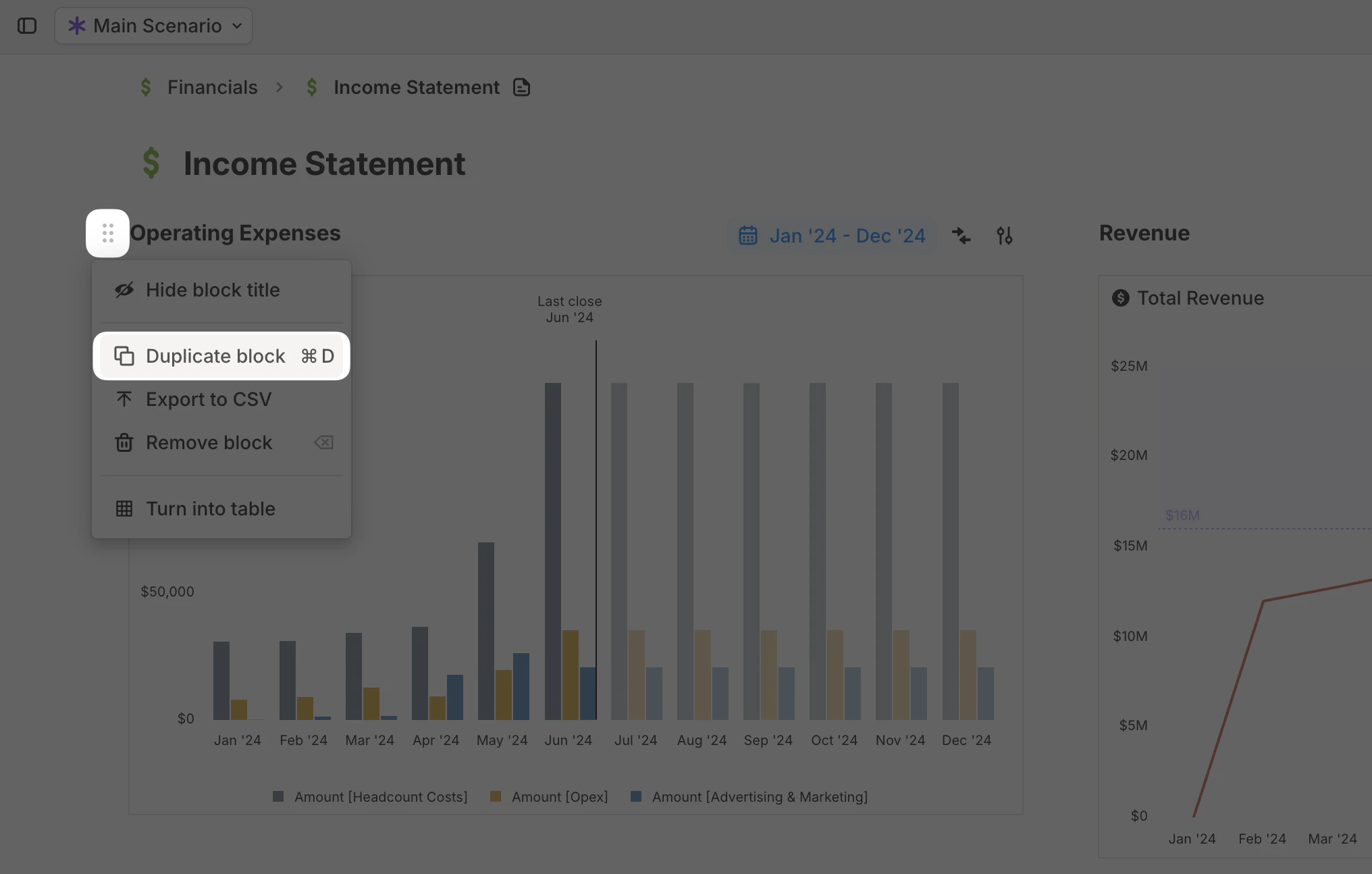Toggle Amount [Headcount Costs] legend swatch

[x=278, y=796]
